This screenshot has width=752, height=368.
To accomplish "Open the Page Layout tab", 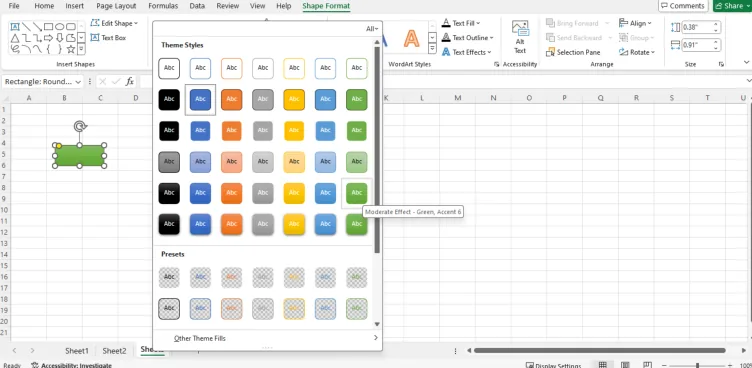I will pyautogui.click(x=116, y=6).
